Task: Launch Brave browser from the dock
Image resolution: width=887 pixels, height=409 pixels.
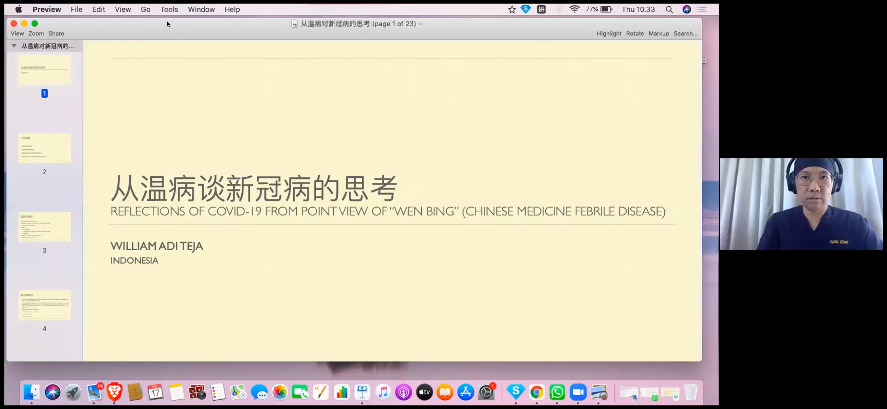Action: (114, 392)
